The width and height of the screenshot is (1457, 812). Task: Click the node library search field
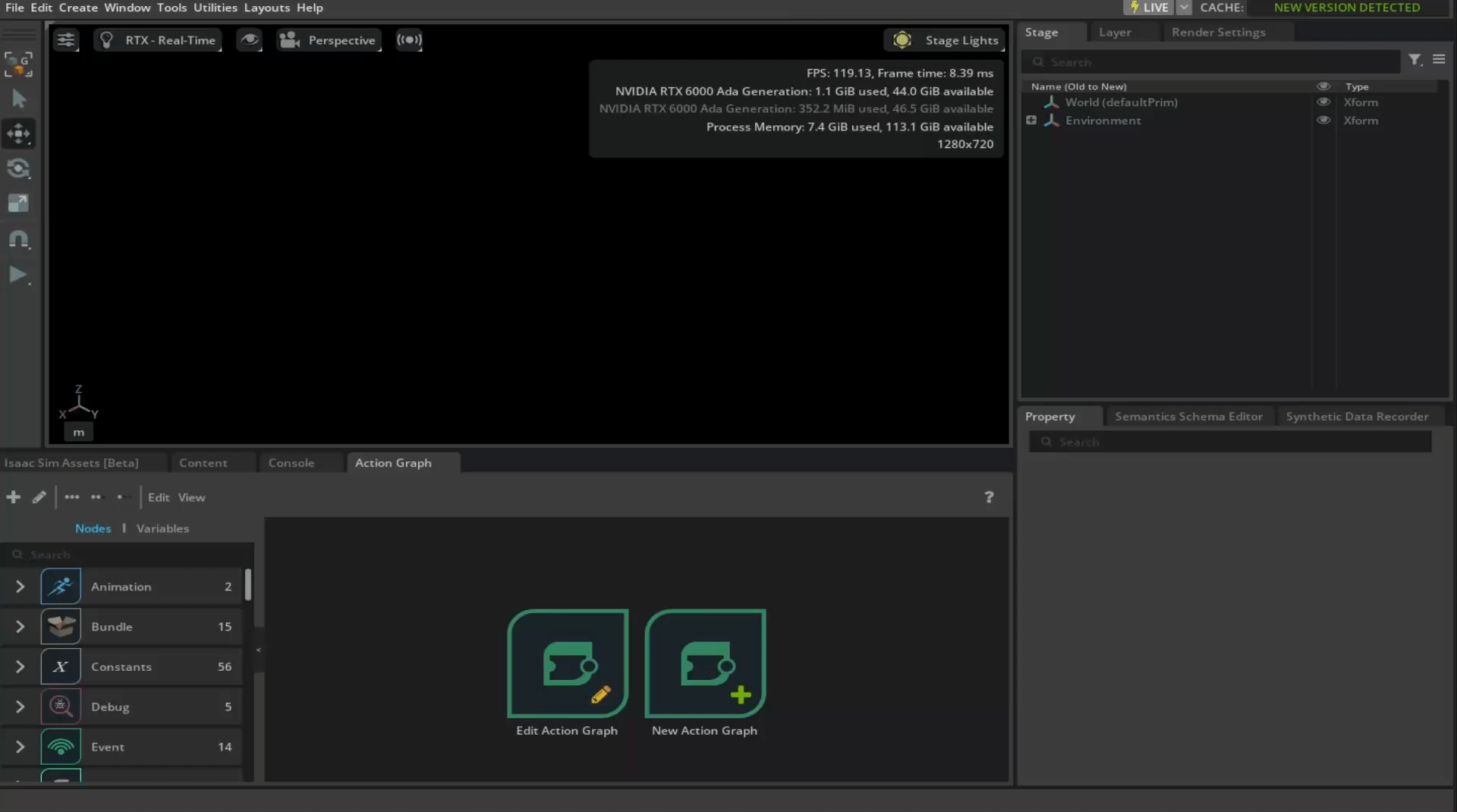[127, 555]
